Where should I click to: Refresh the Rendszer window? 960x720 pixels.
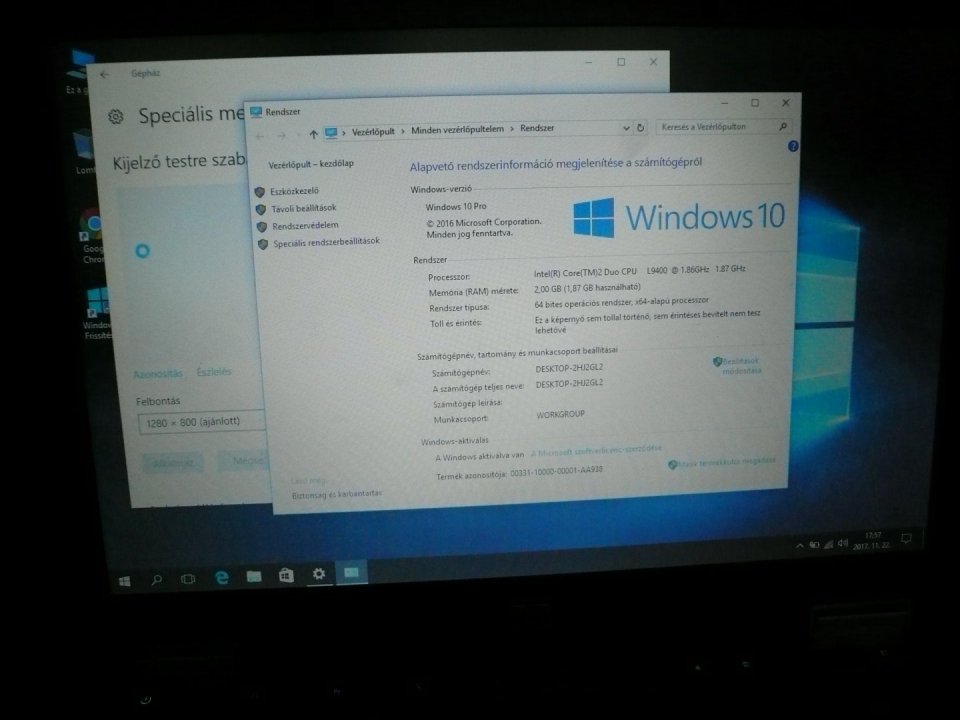click(x=640, y=127)
